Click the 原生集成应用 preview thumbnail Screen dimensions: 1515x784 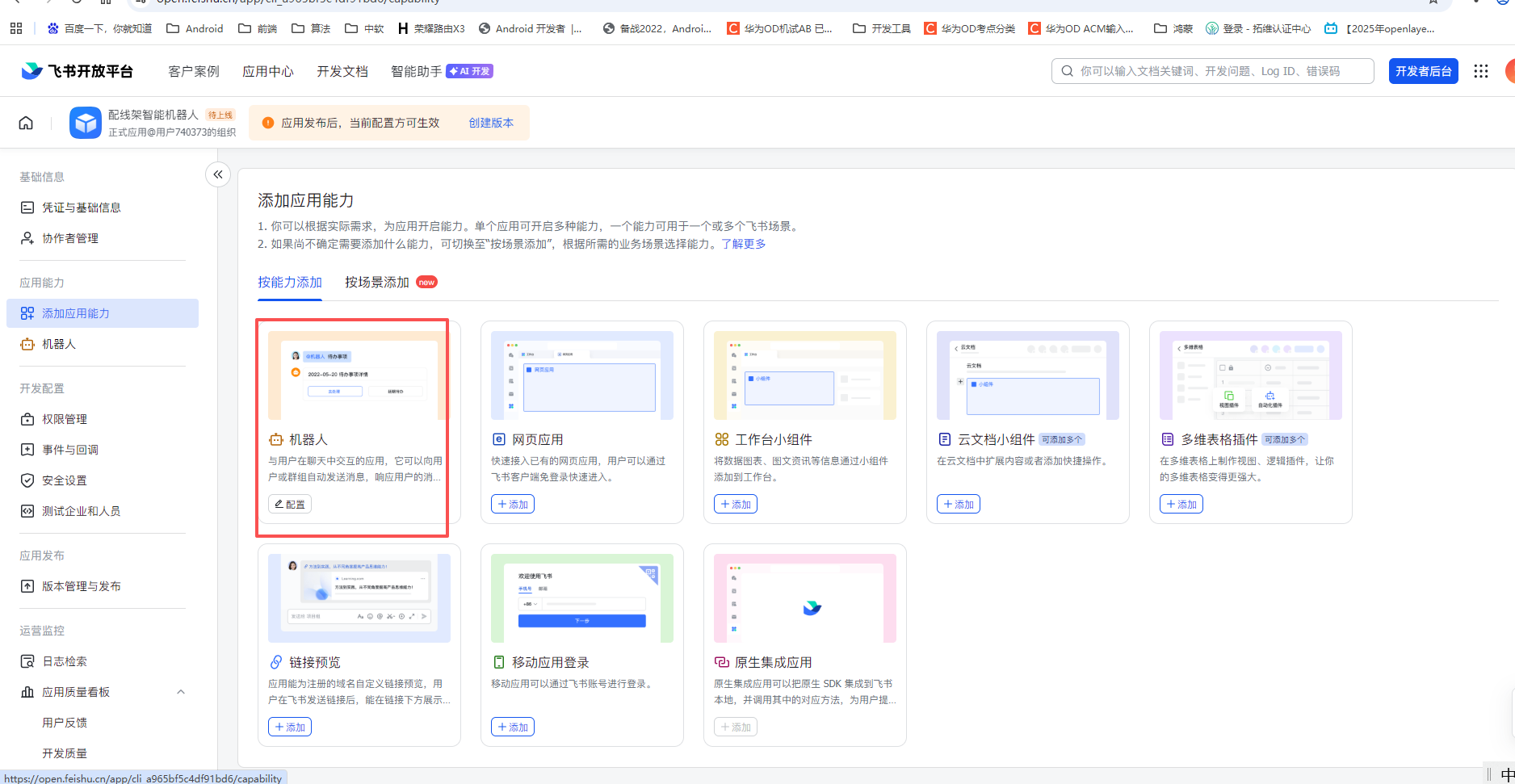coord(805,598)
